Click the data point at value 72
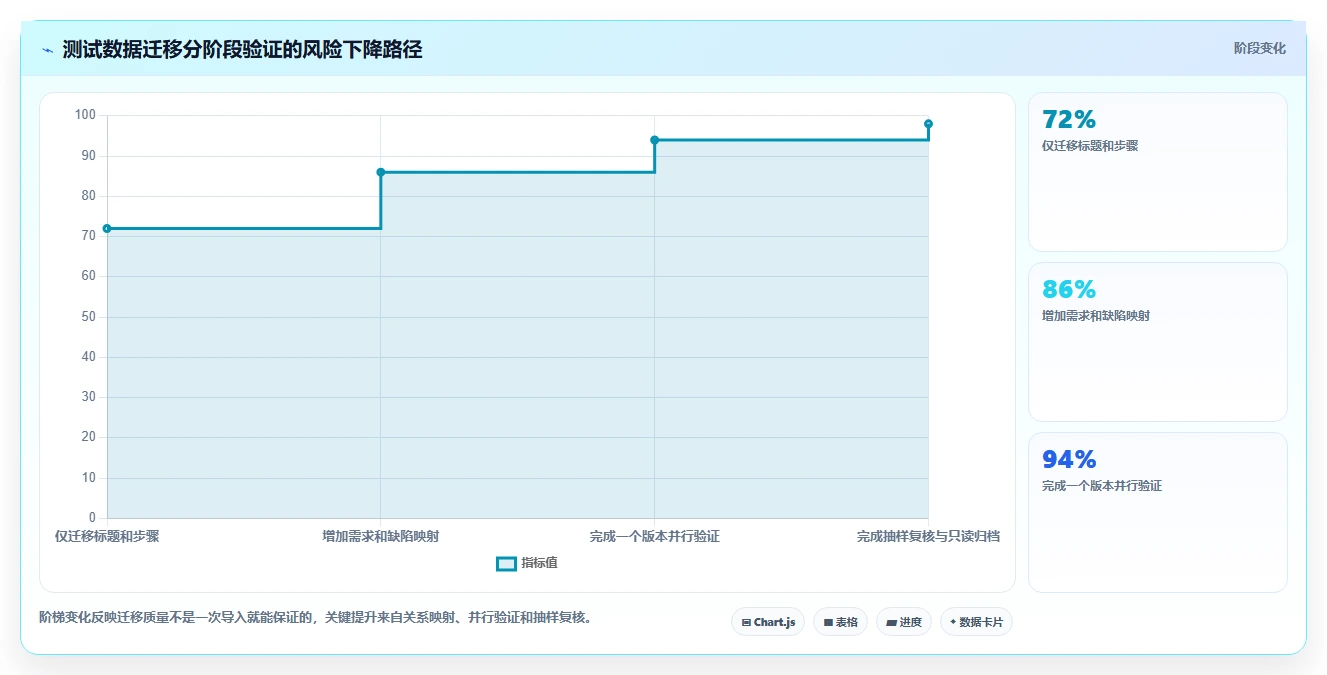Viewport: 1327px width, 675px height. click(x=107, y=229)
